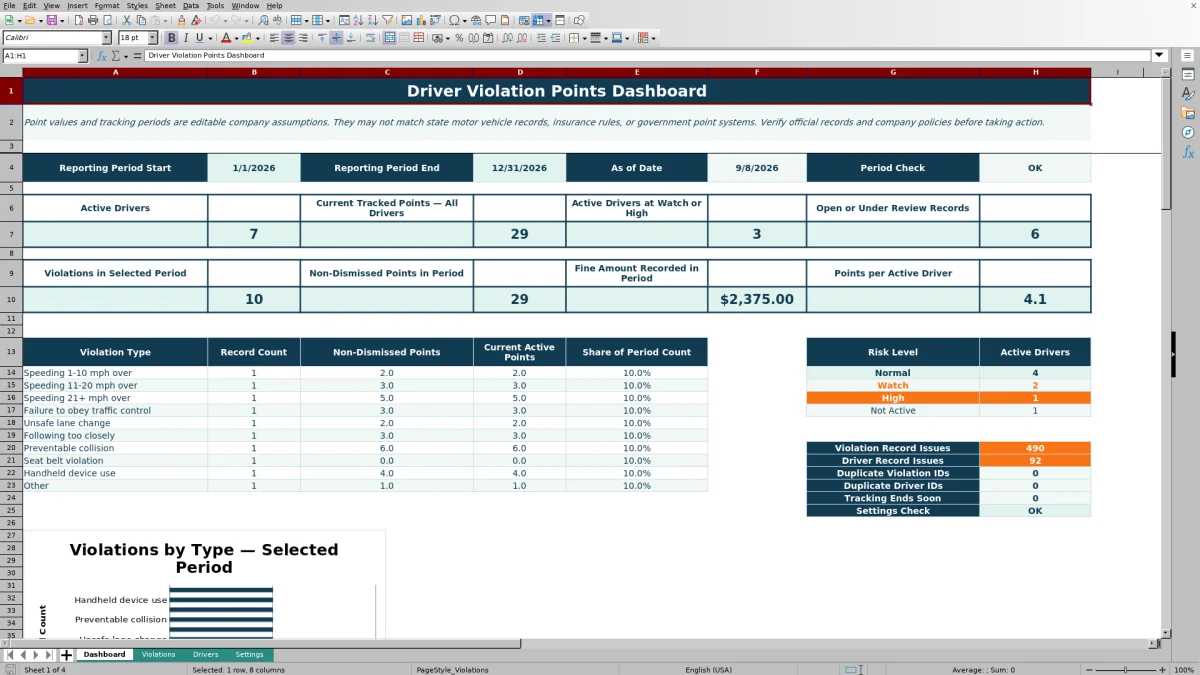Click next sheet navigation arrow
The image size is (1200, 675).
(x=36, y=655)
